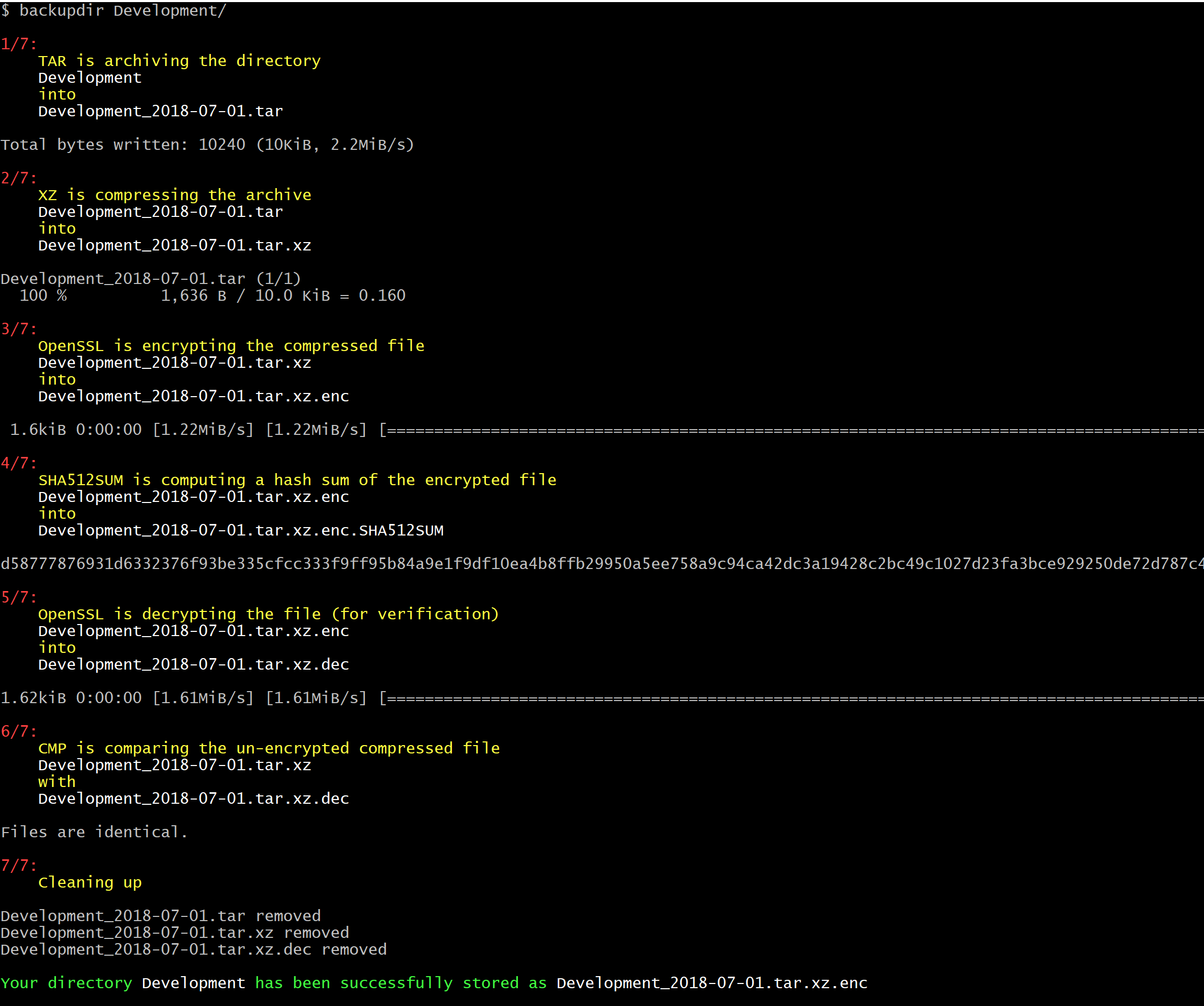Click the '1.6KiB 0:00:00 [1.22MiB/s]' progress line

coord(606,430)
